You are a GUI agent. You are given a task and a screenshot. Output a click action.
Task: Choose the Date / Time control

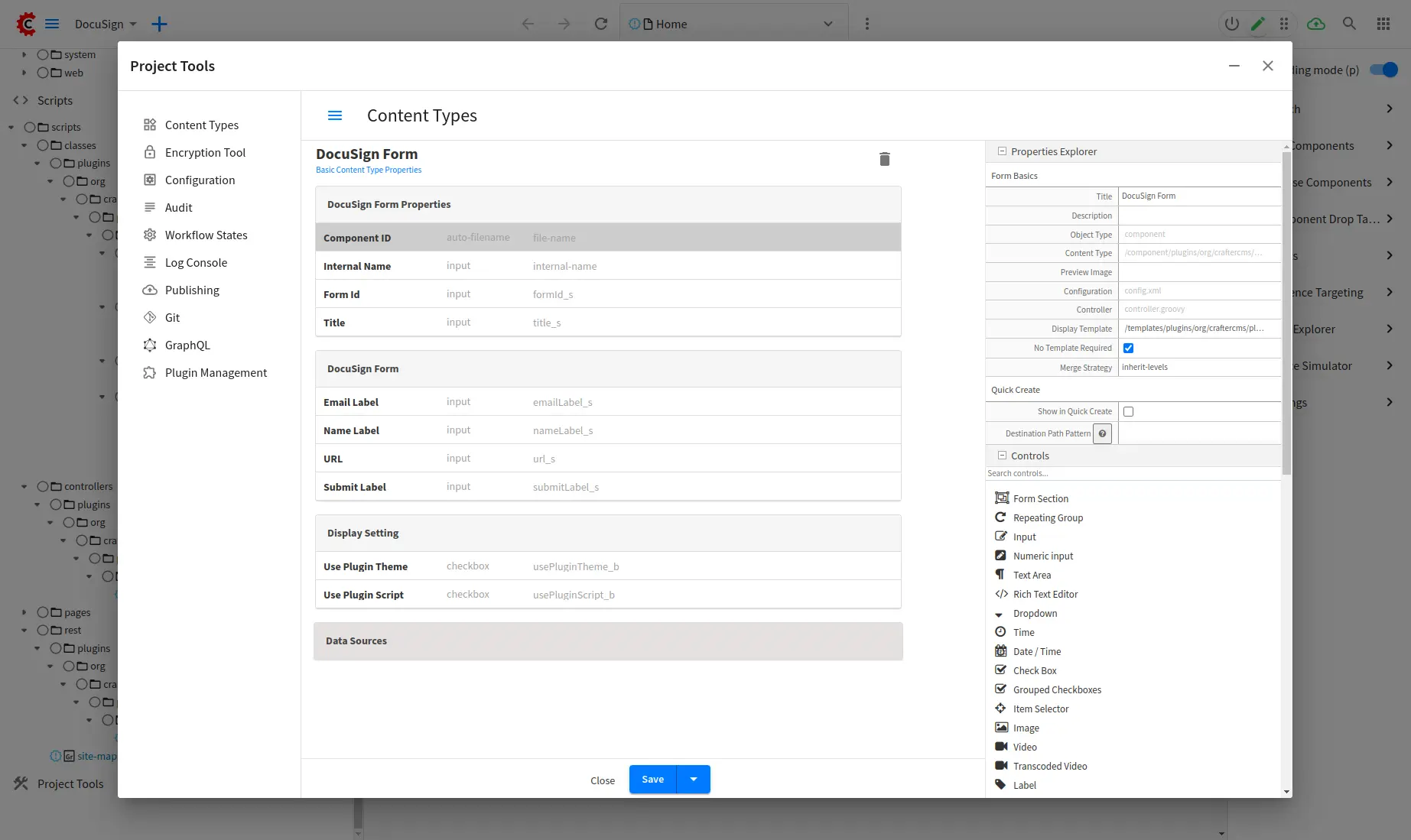coord(1036,651)
